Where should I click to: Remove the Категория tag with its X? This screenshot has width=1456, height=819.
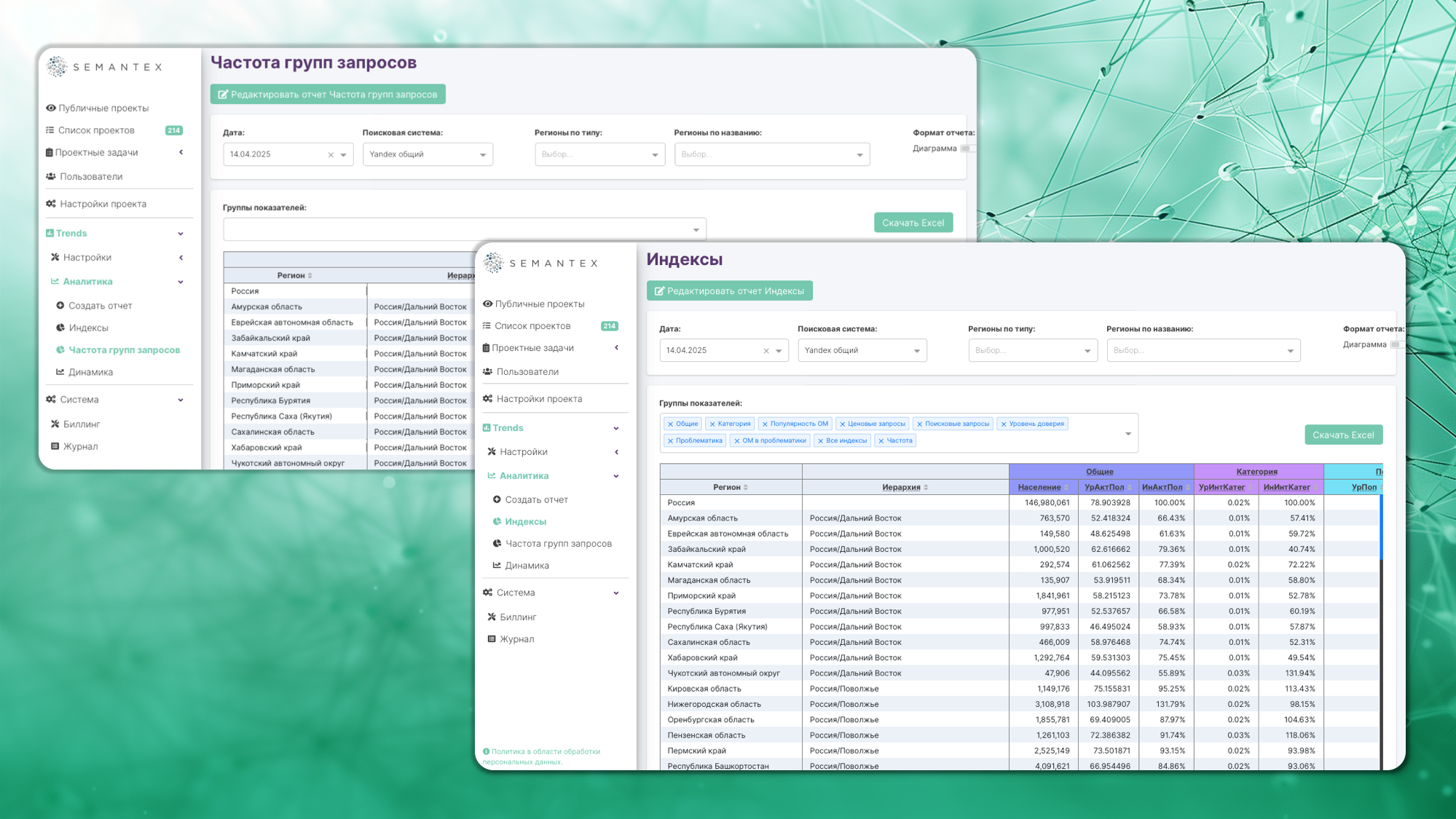coord(712,424)
